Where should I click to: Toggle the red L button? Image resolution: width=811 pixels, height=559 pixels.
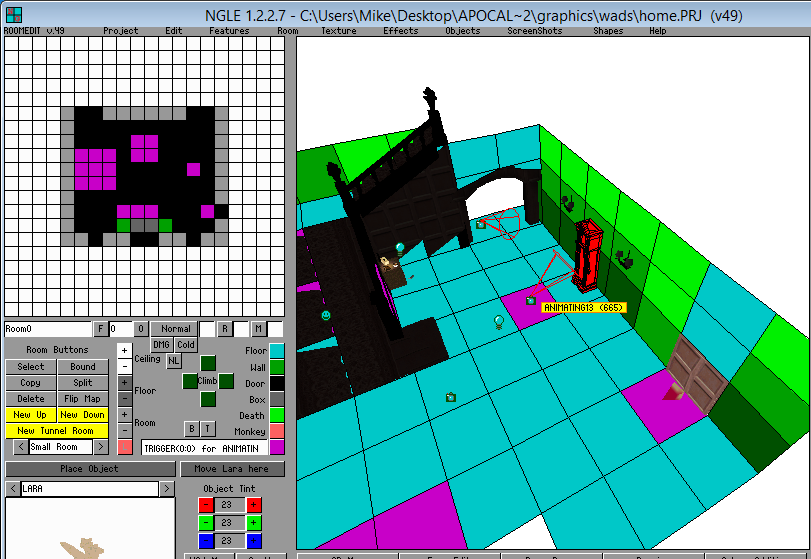click(125, 447)
